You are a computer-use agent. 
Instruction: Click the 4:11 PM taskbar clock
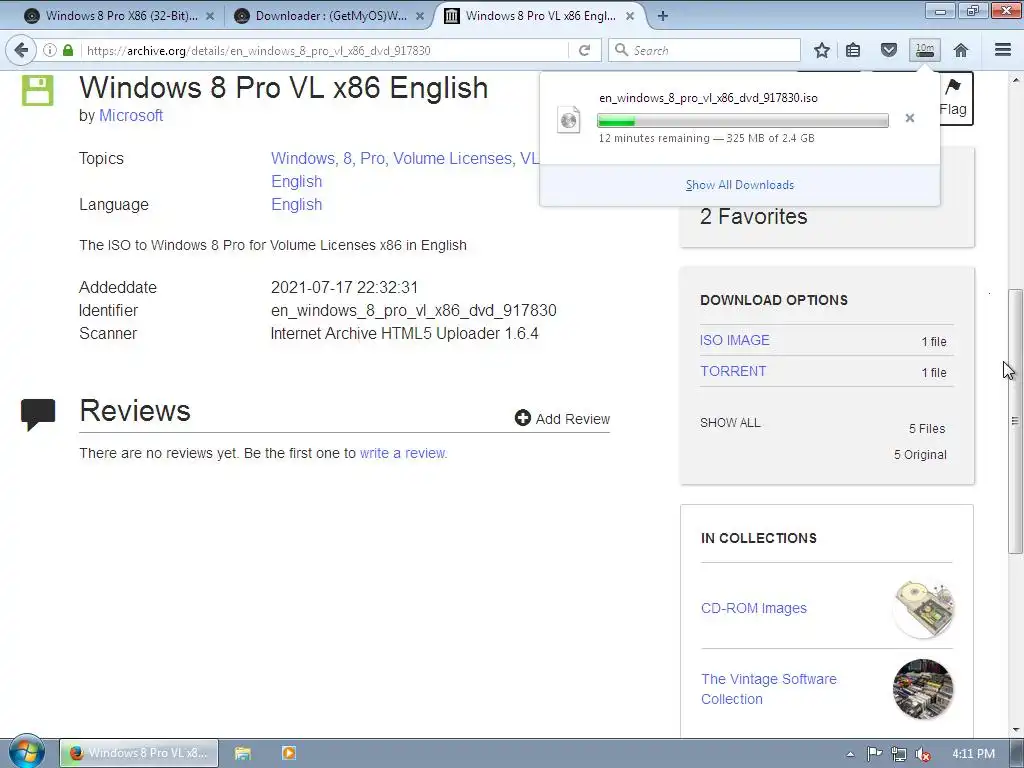[x=973, y=754]
